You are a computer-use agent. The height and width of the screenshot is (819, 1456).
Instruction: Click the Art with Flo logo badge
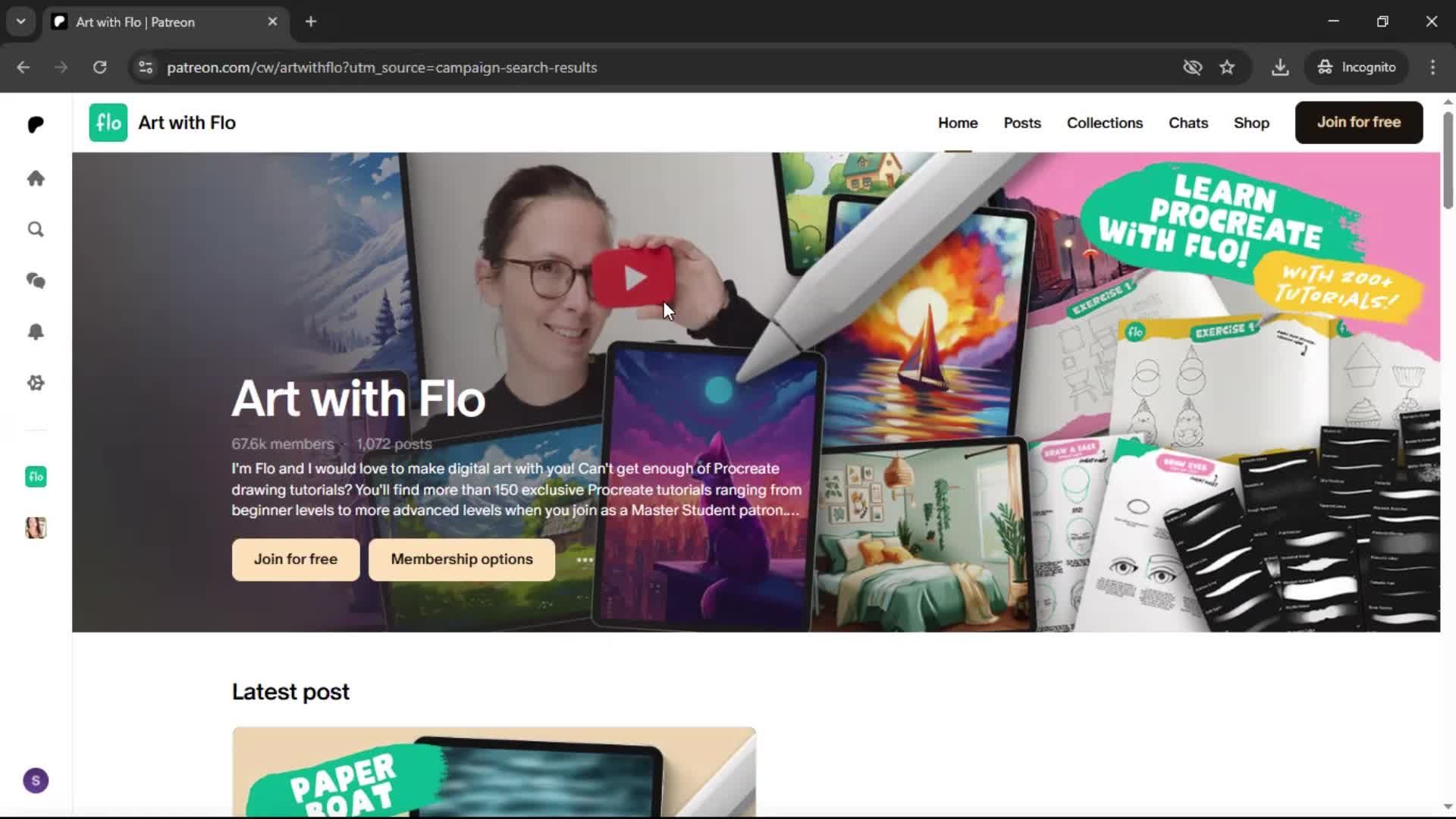coord(108,123)
